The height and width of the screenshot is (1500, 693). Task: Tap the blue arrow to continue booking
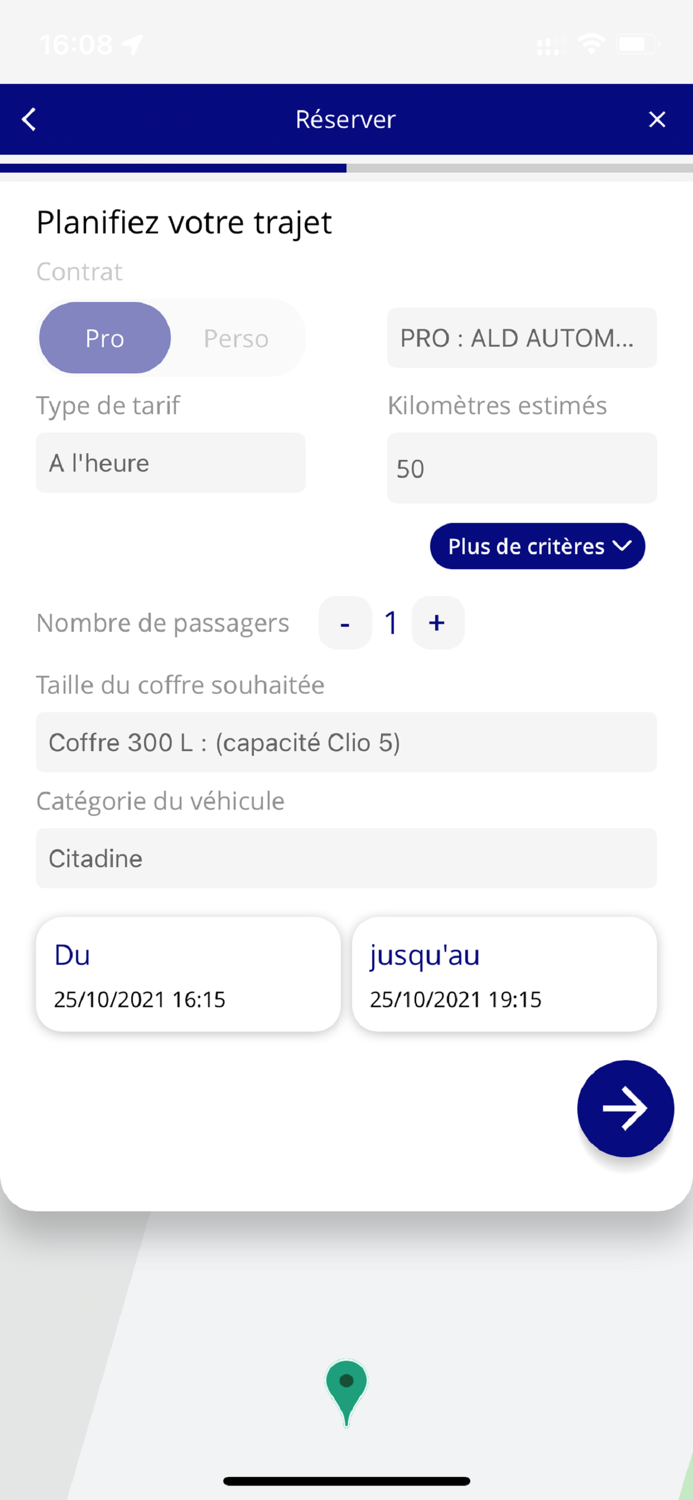[x=625, y=1108]
